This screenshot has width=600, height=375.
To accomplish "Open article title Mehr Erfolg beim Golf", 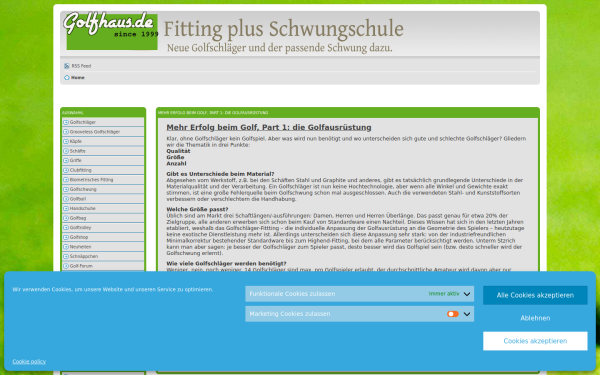I will [269, 127].
